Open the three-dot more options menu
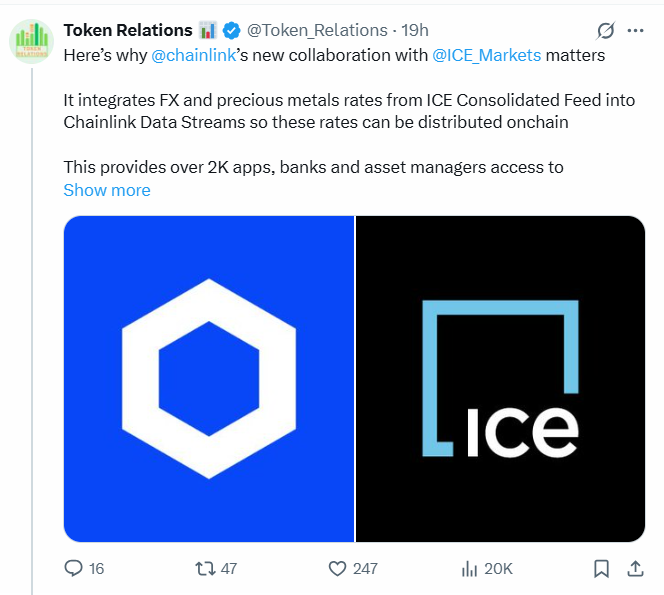This screenshot has width=664, height=595. [x=635, y=30]
